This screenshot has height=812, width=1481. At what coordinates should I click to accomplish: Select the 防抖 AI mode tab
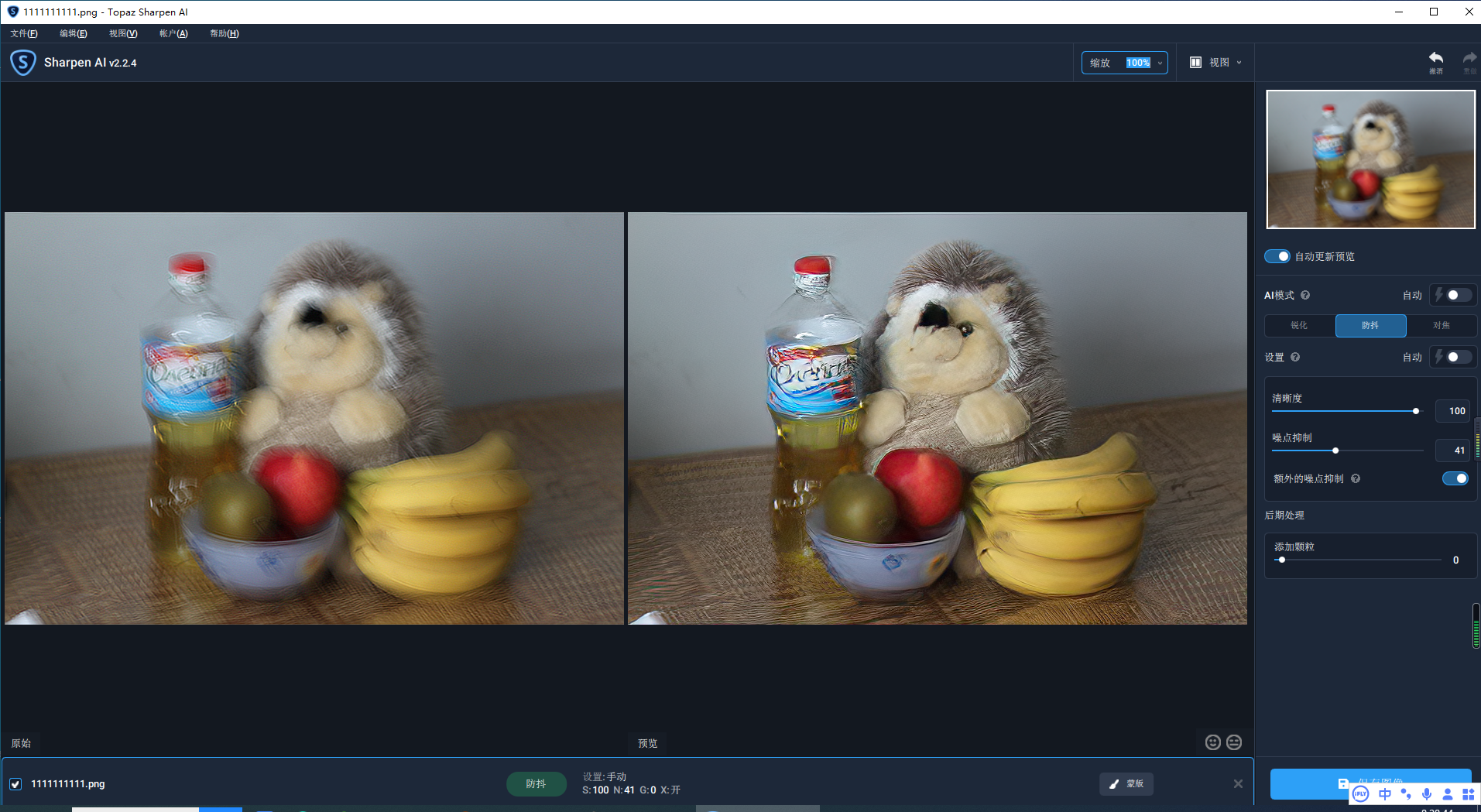click(1370, 326)
